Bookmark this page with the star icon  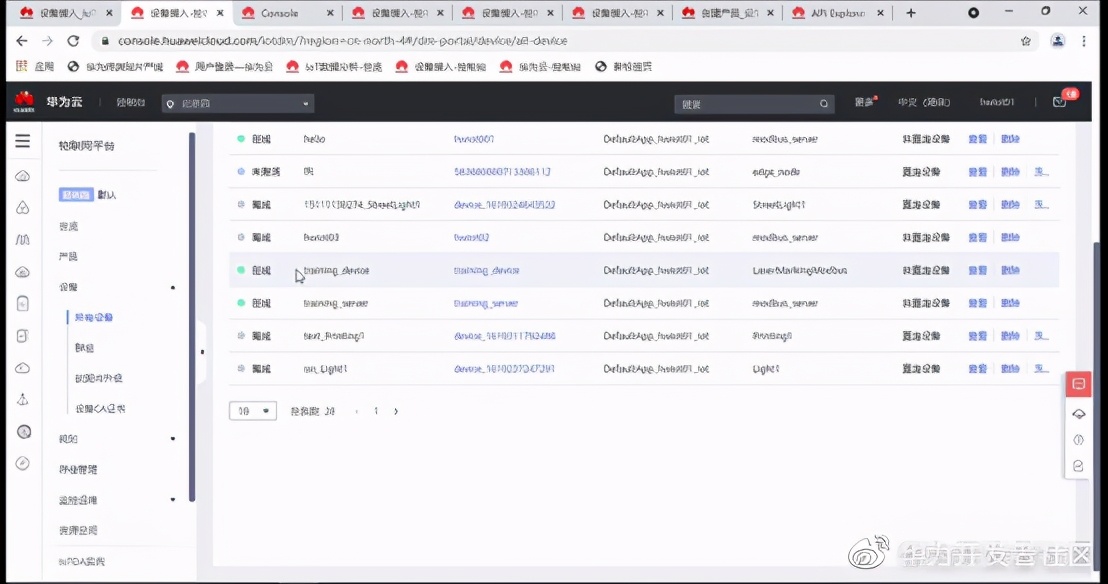(1025, 41)
